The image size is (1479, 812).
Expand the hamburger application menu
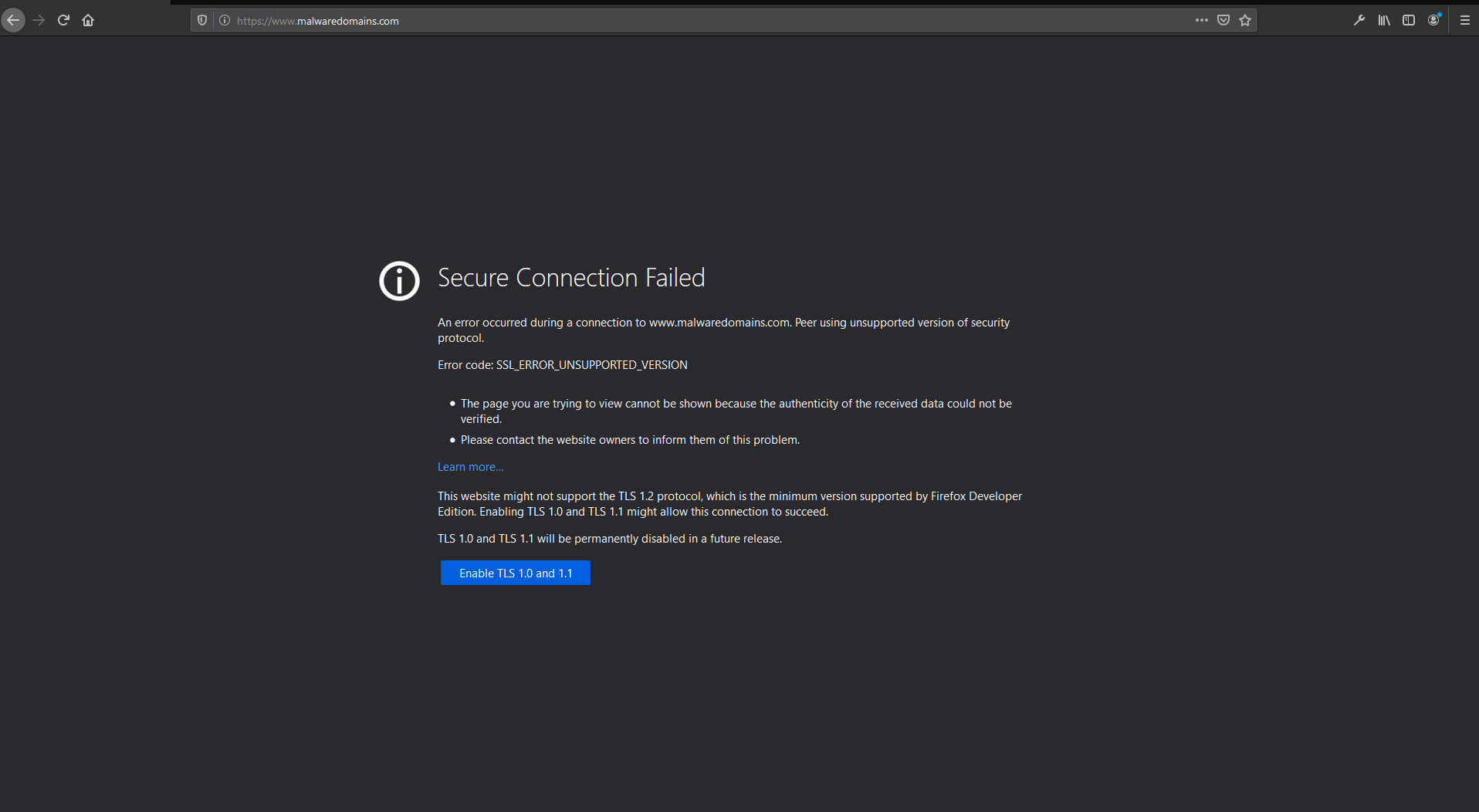click(x=1464, y=20)
